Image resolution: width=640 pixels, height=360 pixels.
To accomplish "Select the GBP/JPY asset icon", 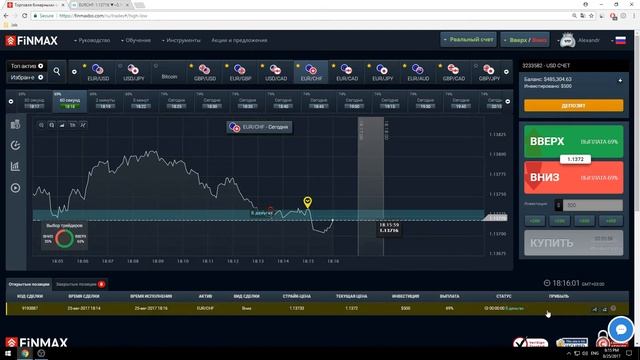I will coord(489,69).
